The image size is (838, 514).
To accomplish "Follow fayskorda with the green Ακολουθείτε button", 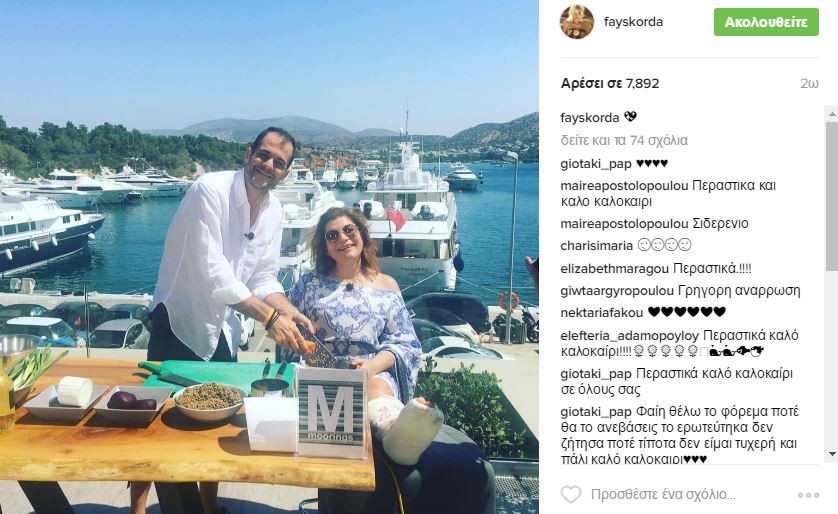I will 766,22.
